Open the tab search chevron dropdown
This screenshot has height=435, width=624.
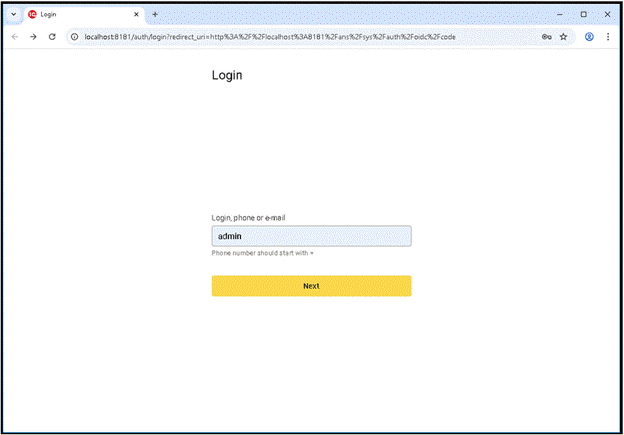coord(13,15)
